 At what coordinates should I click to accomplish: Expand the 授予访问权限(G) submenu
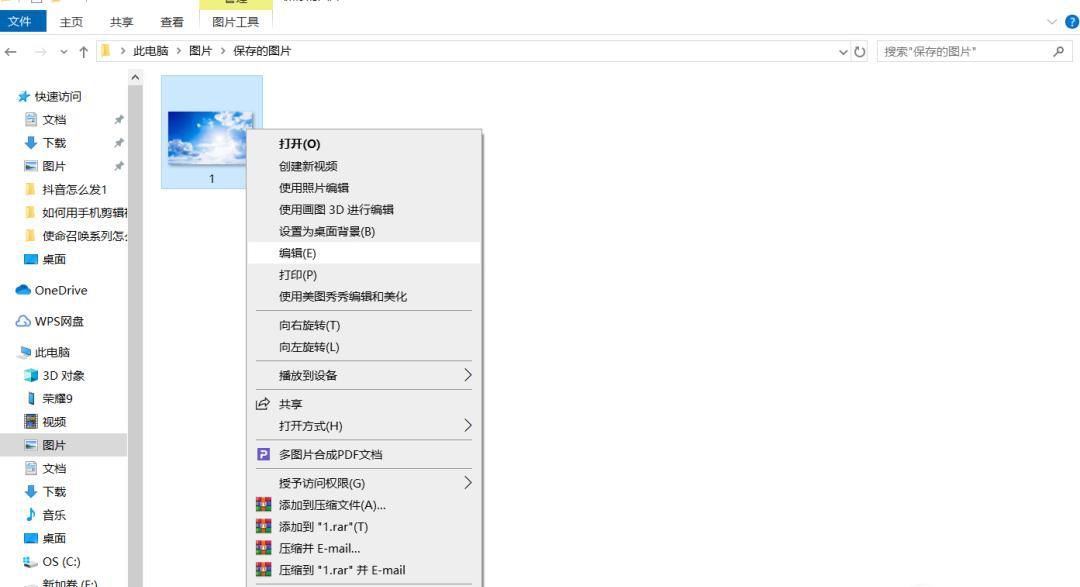[x=364, y=483]
